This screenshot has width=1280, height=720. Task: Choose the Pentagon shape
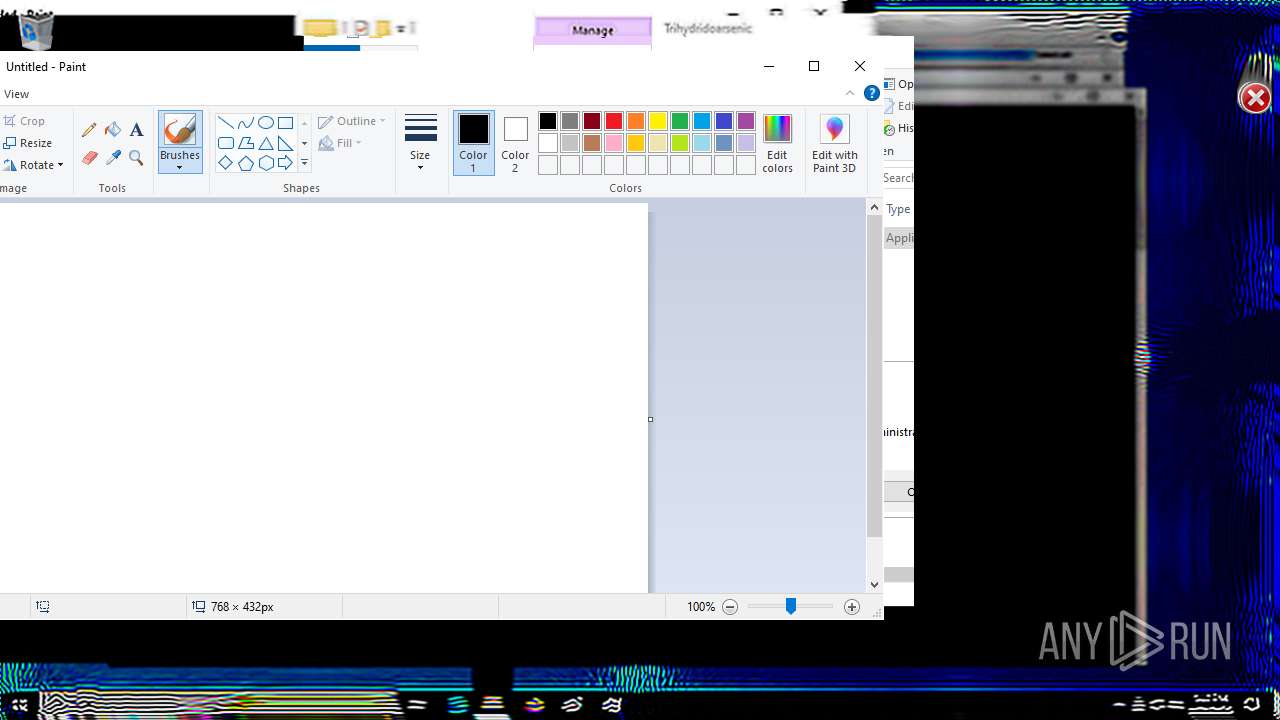coord(246,163)
